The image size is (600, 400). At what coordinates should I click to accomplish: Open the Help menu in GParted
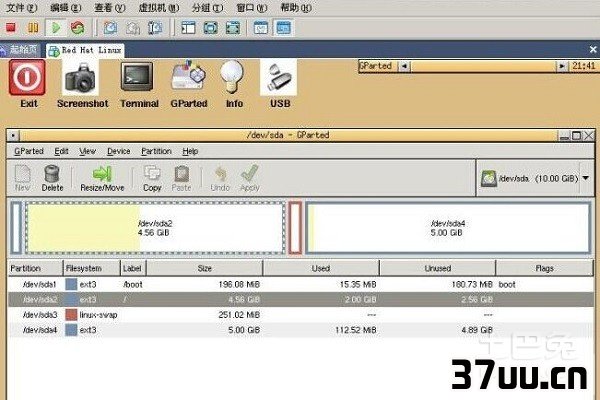click(190, 151)
